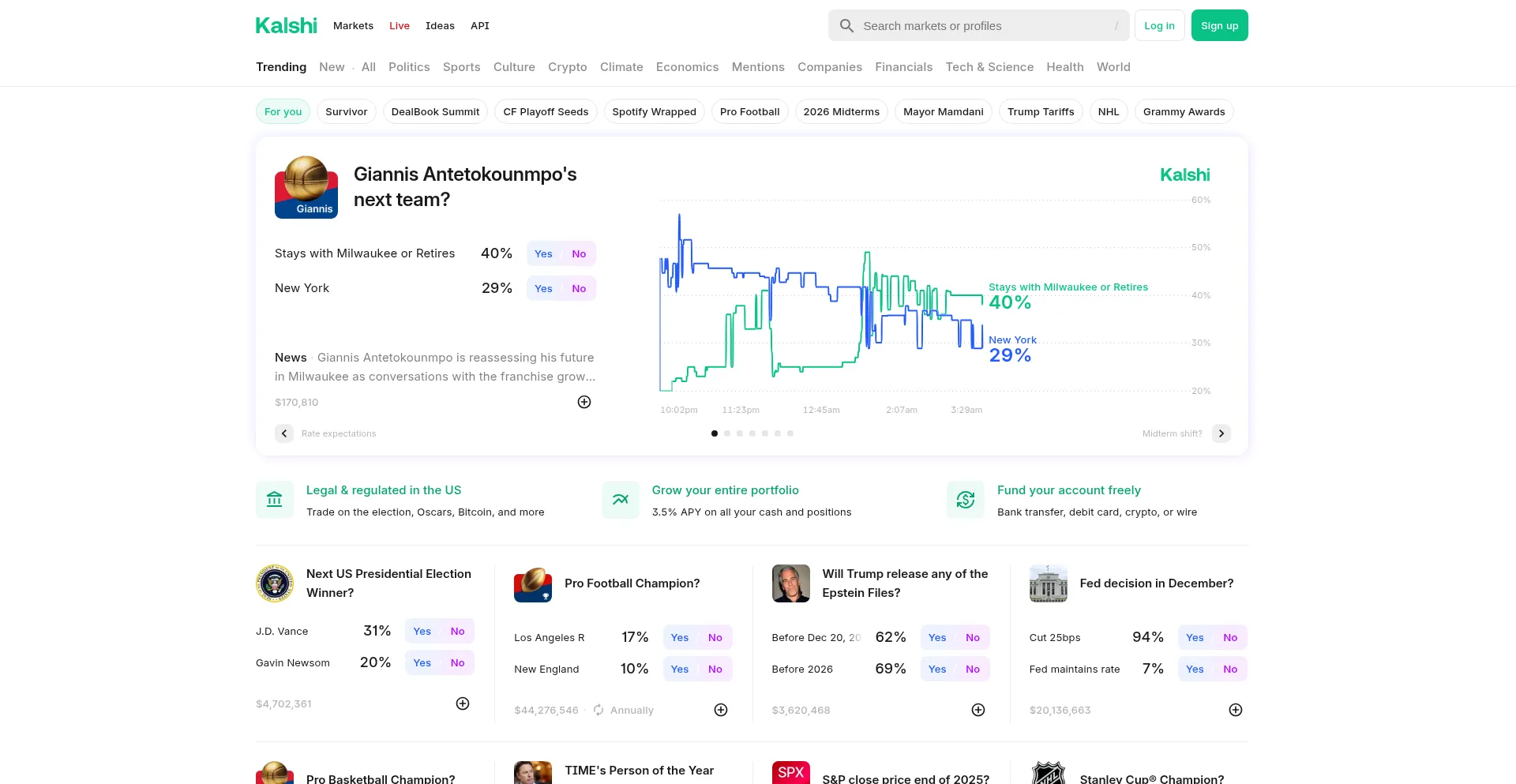
Task: Go to previous slide with left chevron
Action: 284,433
